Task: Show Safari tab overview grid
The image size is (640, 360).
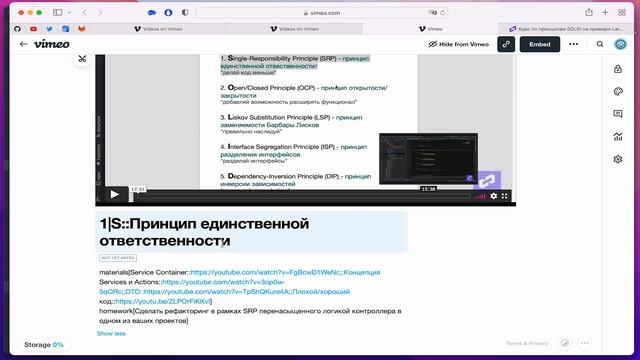Action: coord(622,13)
